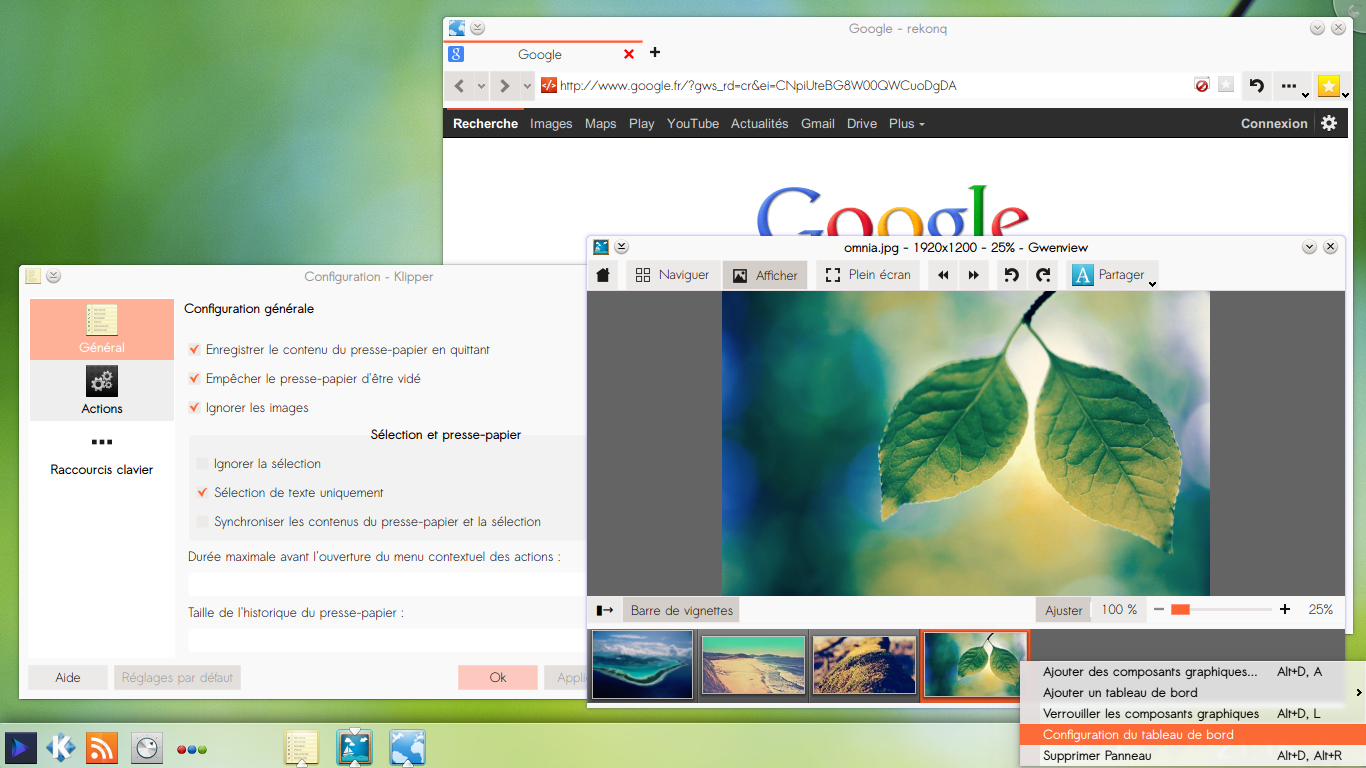Open Google settings gear icon

pos(1329,123)
